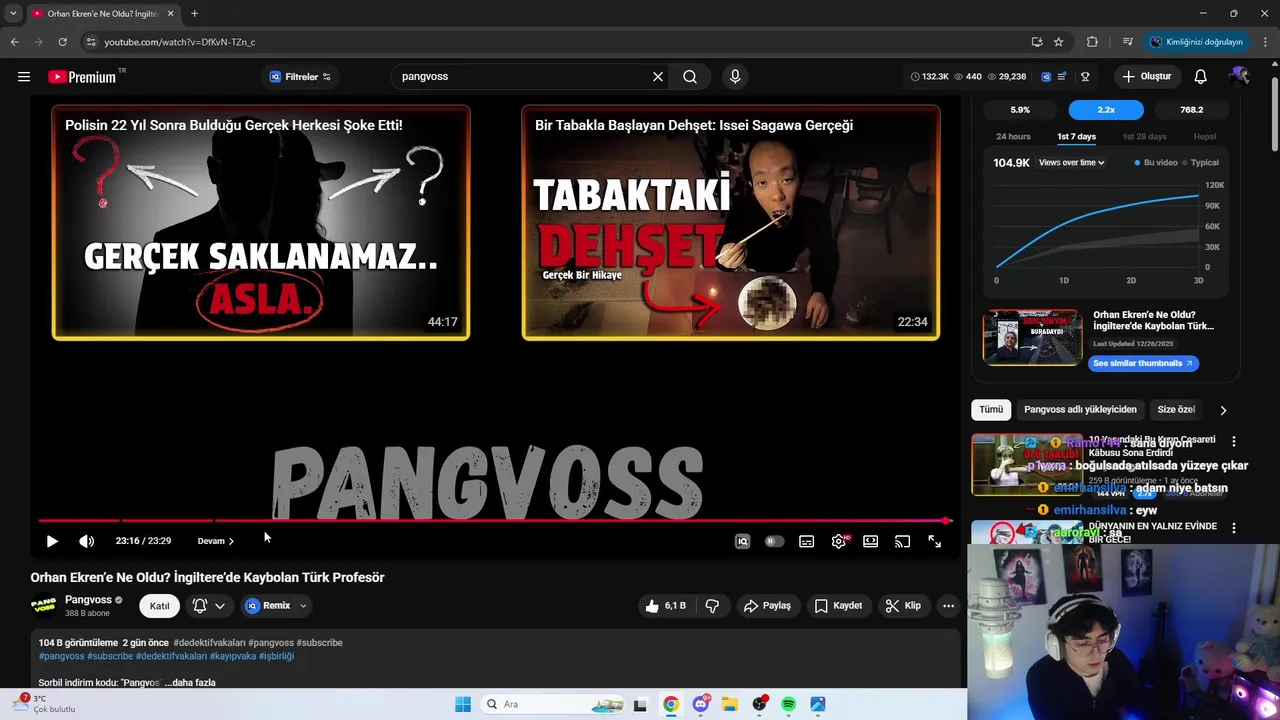The width and height of the screenshot is (1280, 720).
Task: Bookmark this page with the star
Action: 1059,42
